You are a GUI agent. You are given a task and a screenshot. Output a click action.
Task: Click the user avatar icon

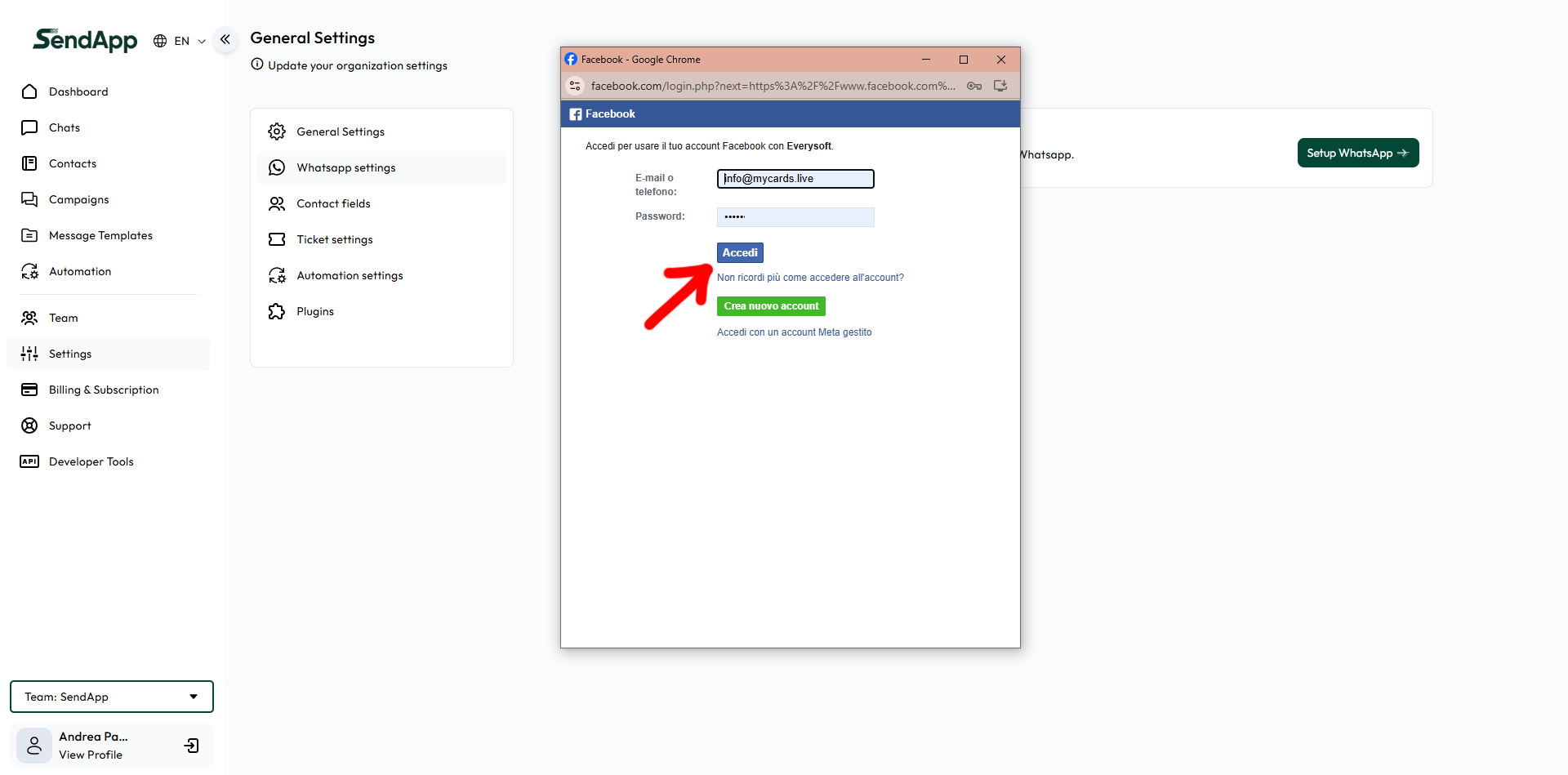34,746
